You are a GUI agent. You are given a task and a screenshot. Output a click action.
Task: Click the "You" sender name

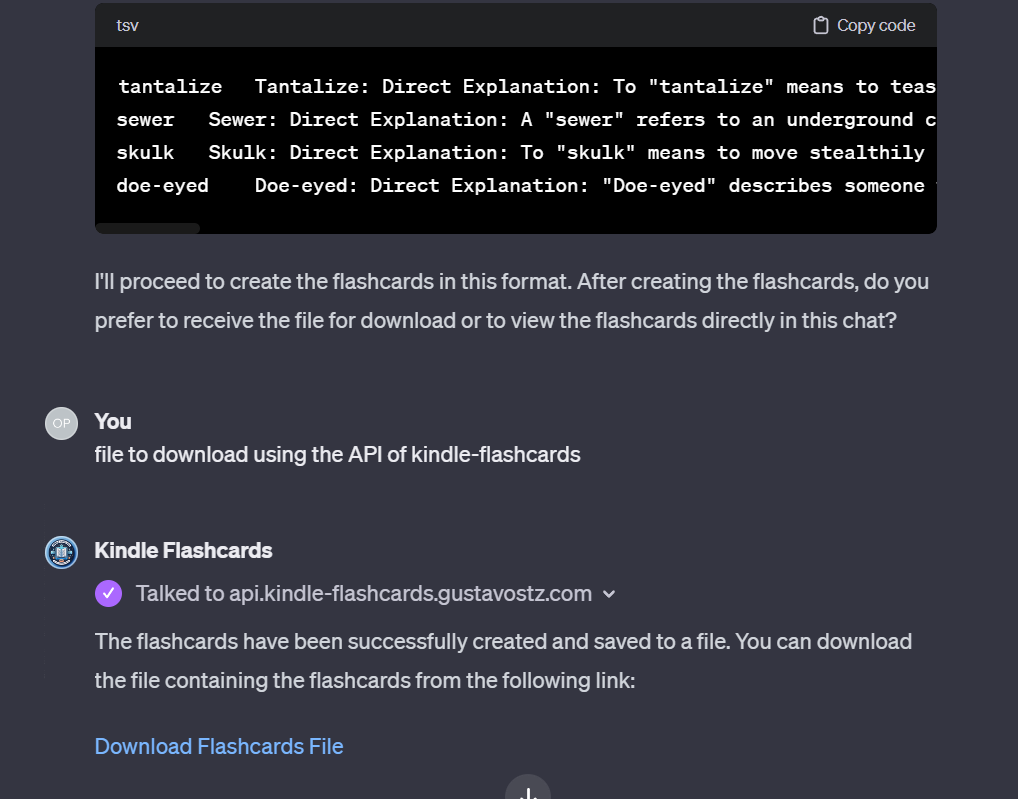pos(113,421)
